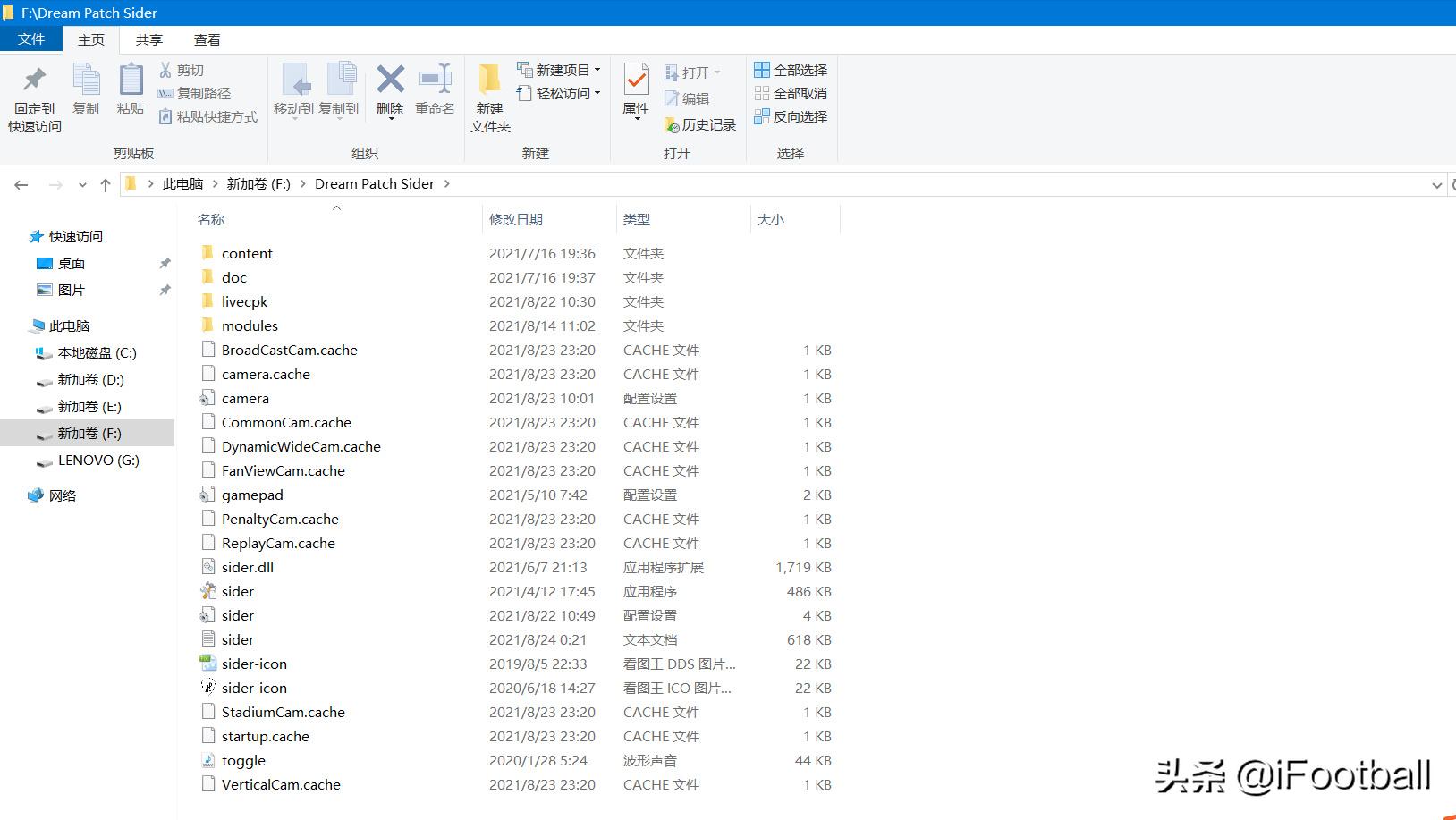Click the Invert Selection (反向选择) button
This screenshot has height=820, width=1456.
click(791, 116)
